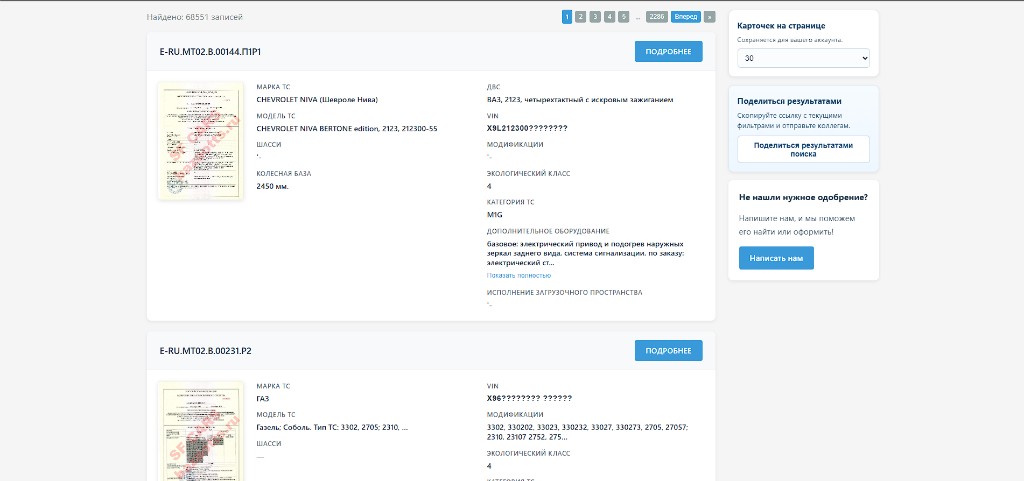1024x481 pixels.
Task: Click the » last-page arrow
Action: (x=710, y=17)
